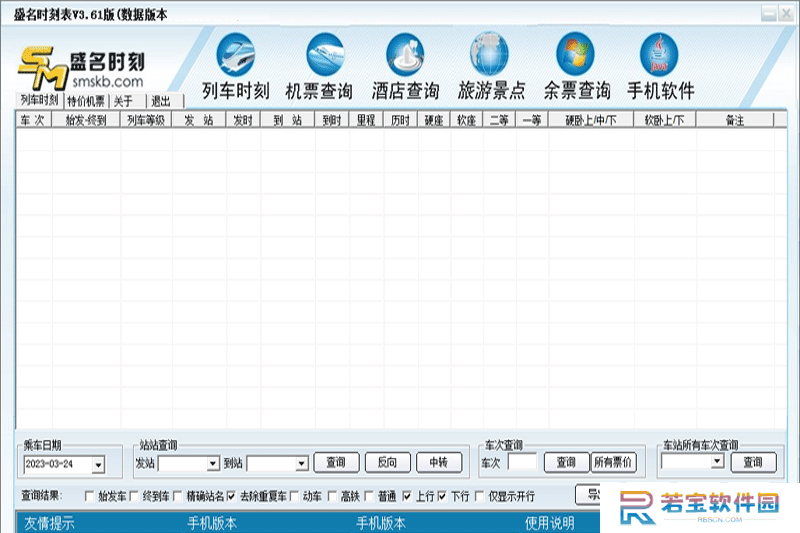Image resolution: width=800 pixels, height=533 pixels.
Task: Uncheck the 下行 checkbox
Action: pos(442,496)
